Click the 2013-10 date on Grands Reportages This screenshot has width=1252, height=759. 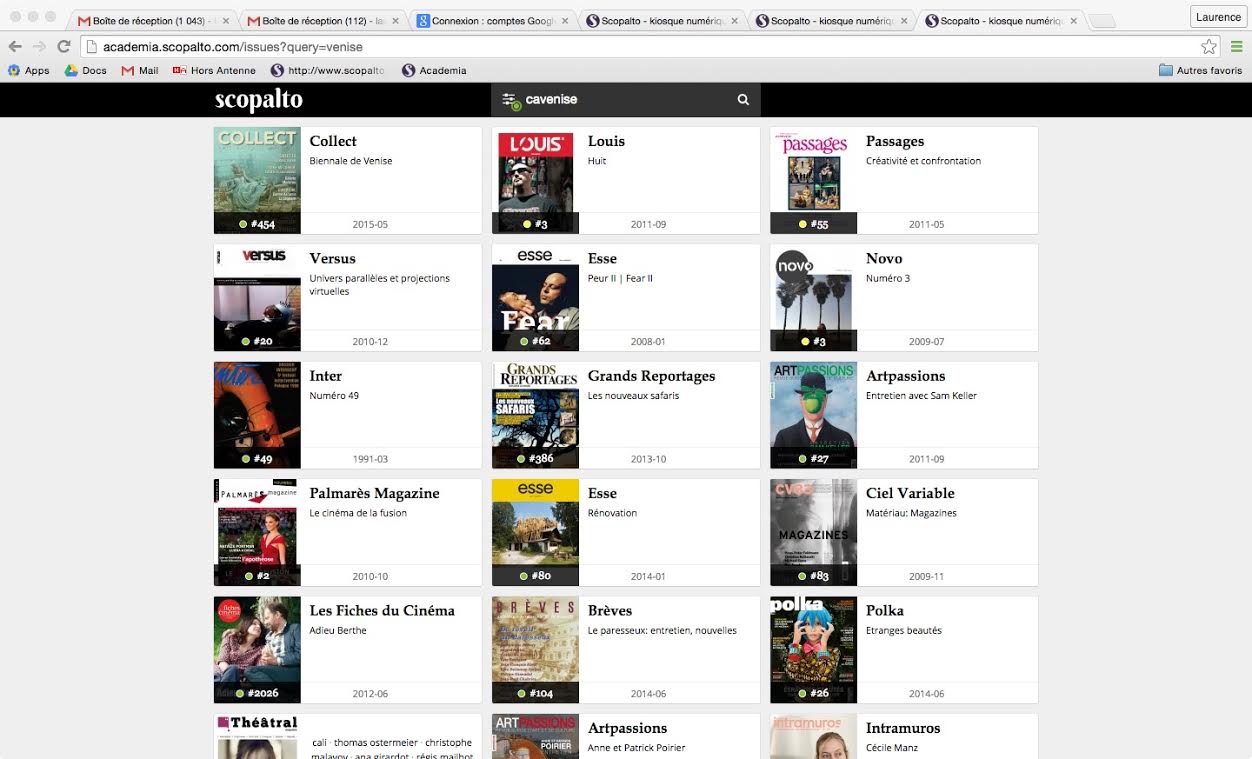pyautogui.click(x=648, y=459)
